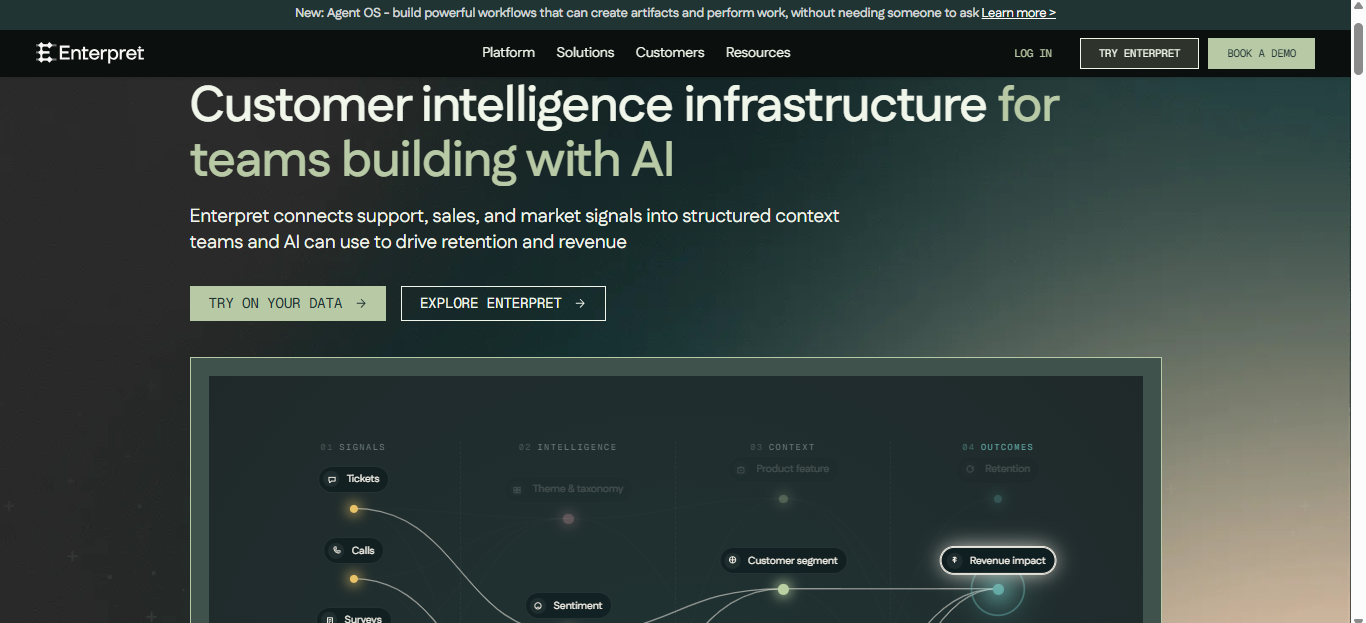Click the Calls phone icon
Viewport: 1366px width, 623px height.
(337, 550)
